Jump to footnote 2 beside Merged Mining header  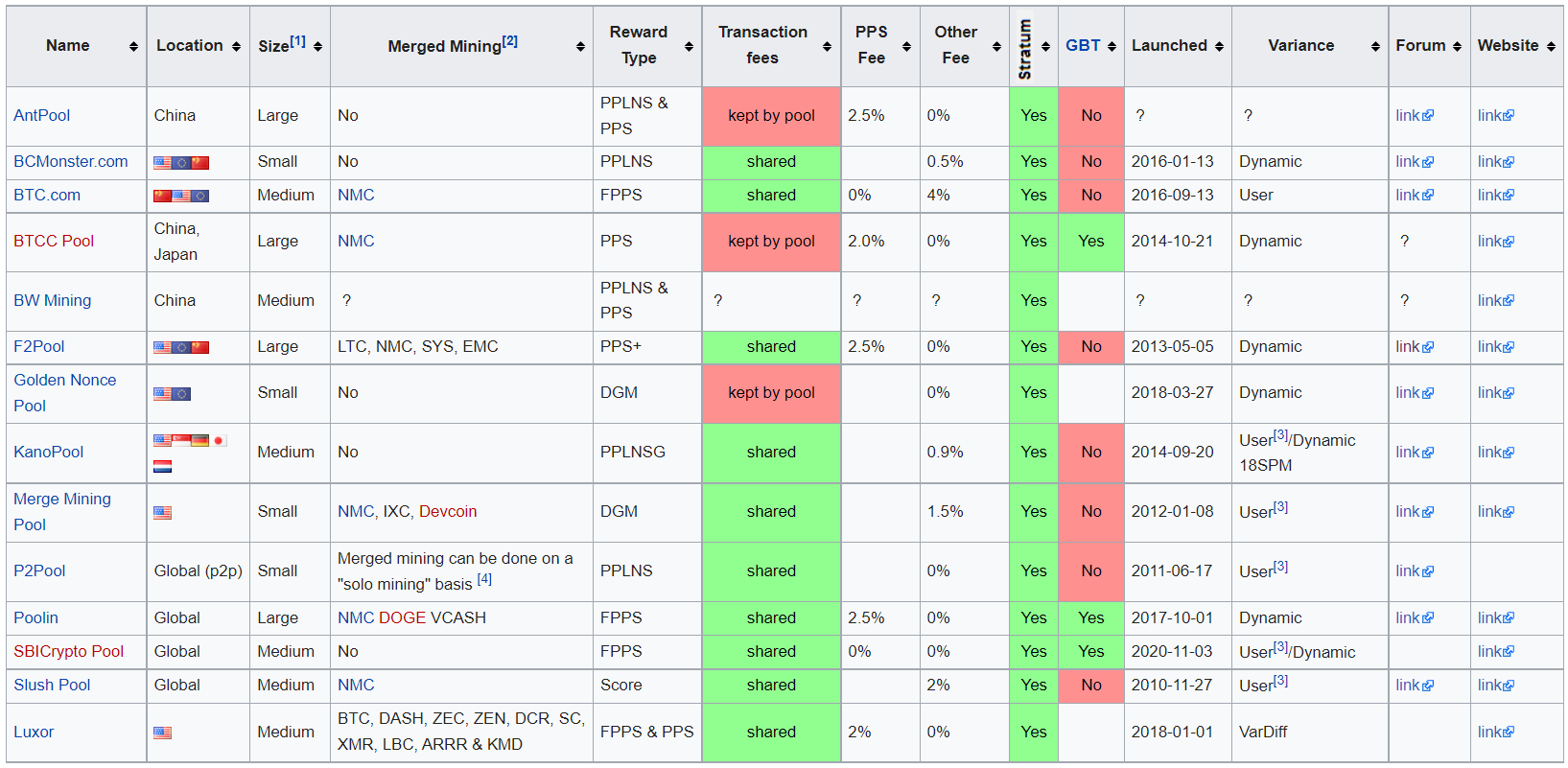tap(510, 41)
